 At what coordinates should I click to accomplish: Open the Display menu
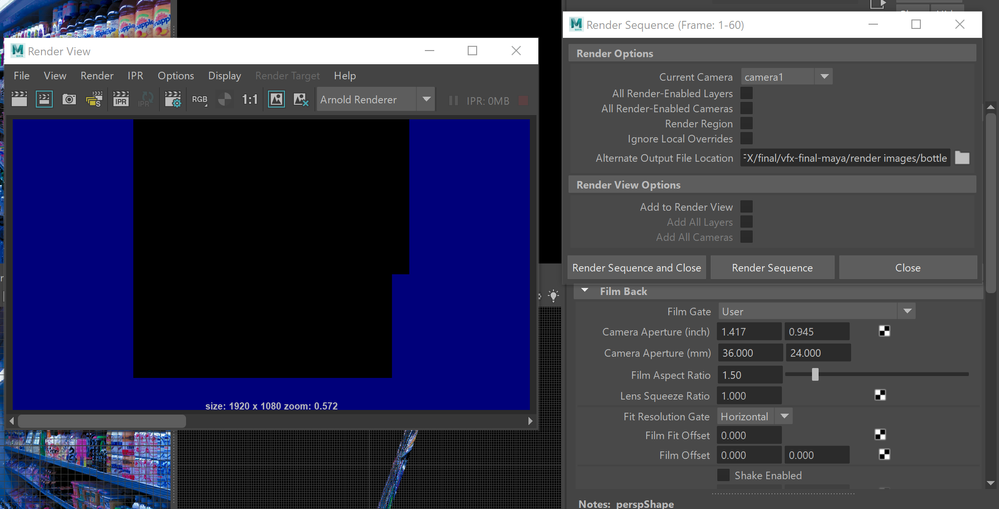224,76
